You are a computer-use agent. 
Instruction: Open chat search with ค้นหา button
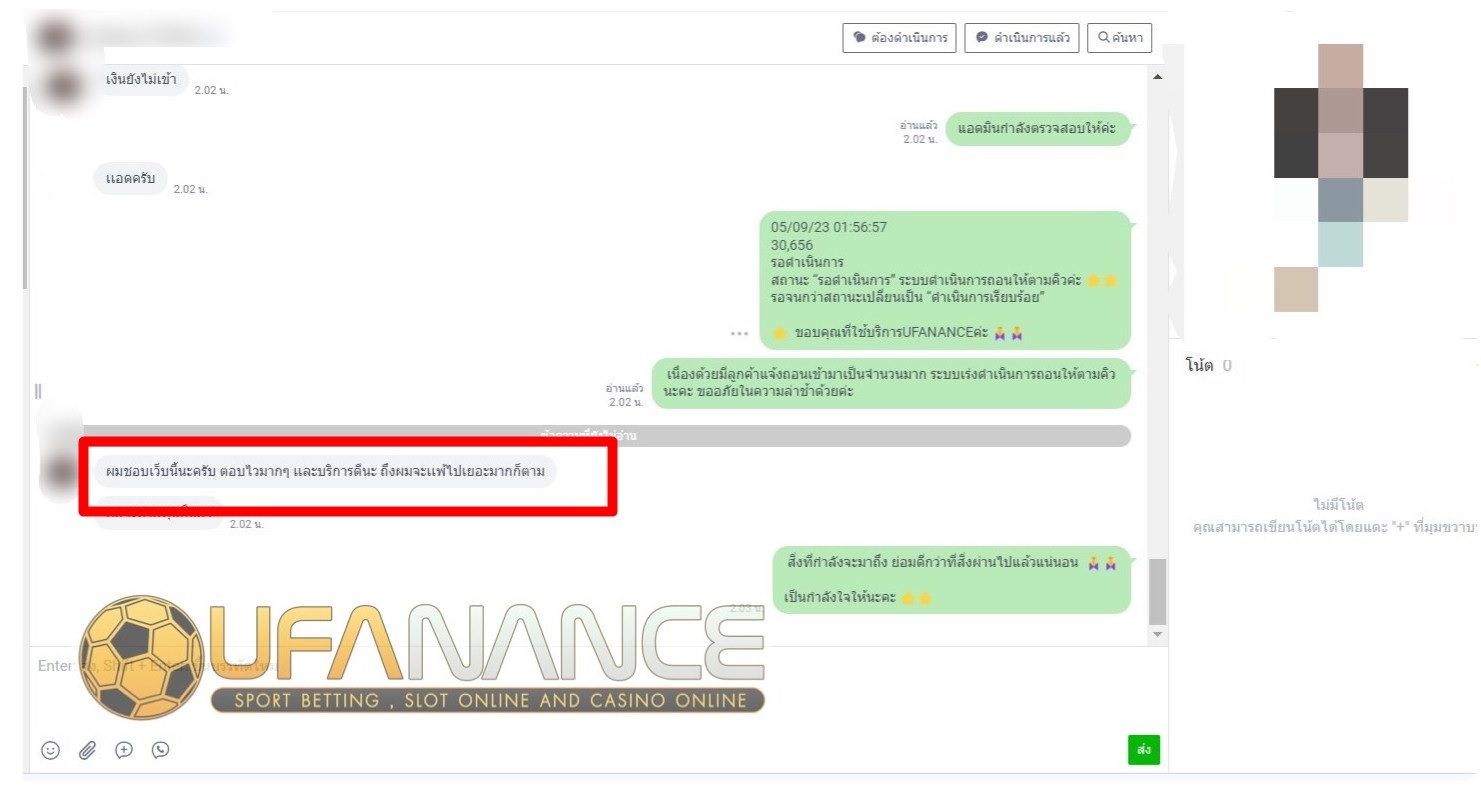pos(1119,38)
